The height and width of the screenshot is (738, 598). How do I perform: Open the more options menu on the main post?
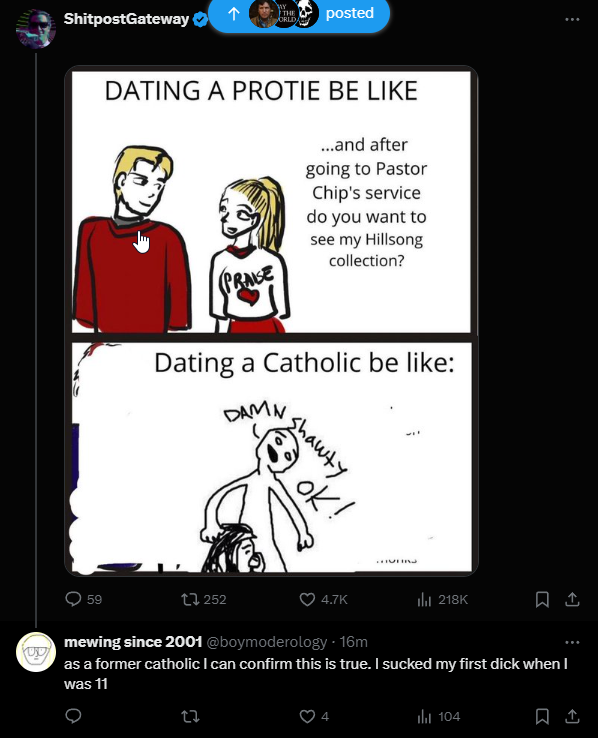(x=572, y=19)
